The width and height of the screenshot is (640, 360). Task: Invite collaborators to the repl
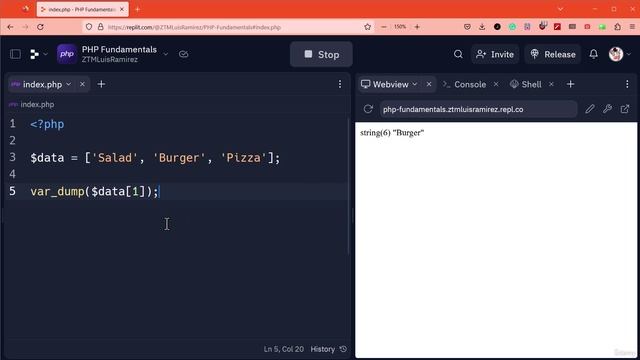click(495, 54)
